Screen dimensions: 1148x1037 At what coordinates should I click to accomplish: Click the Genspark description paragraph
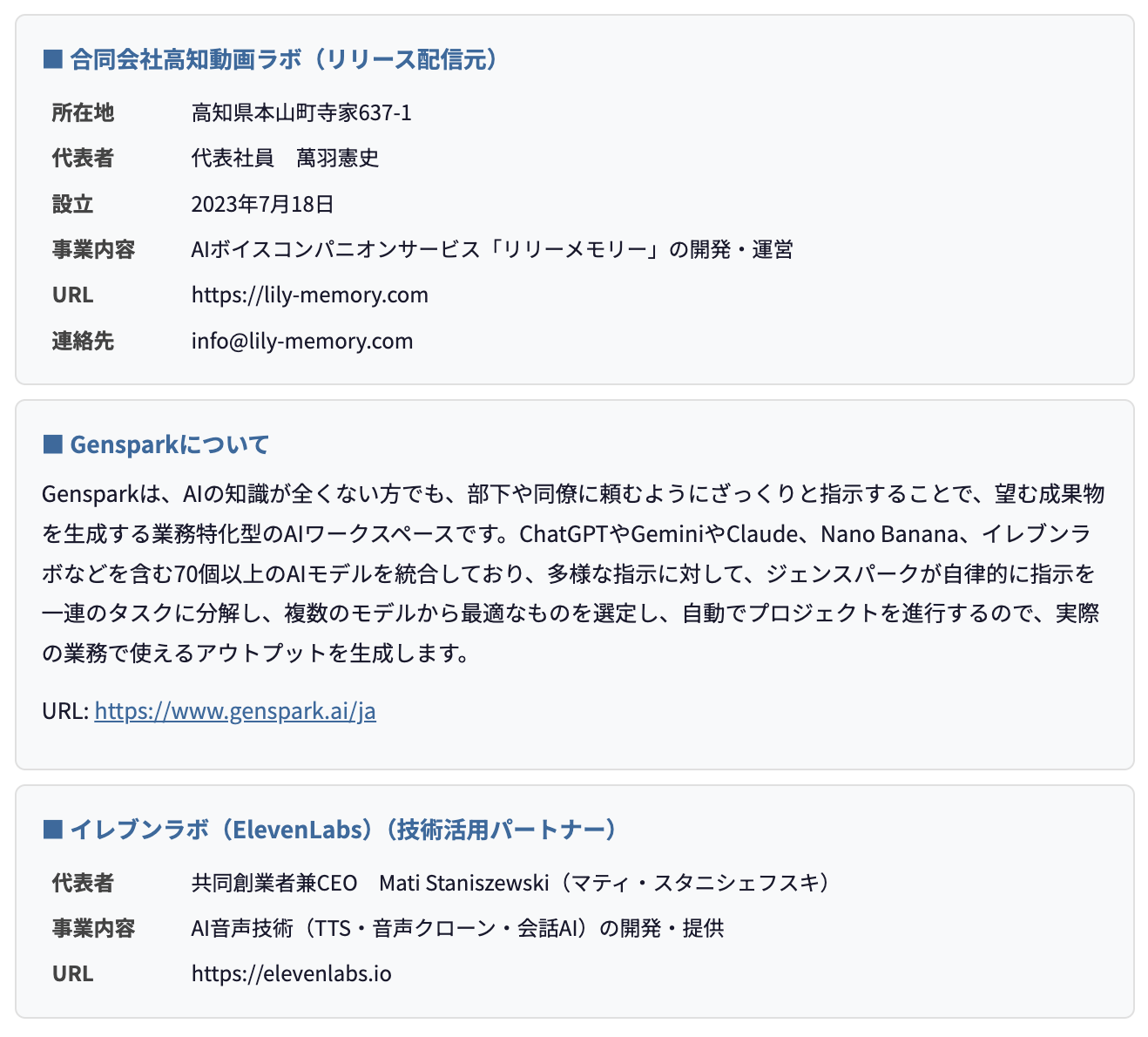pos(573,573)
